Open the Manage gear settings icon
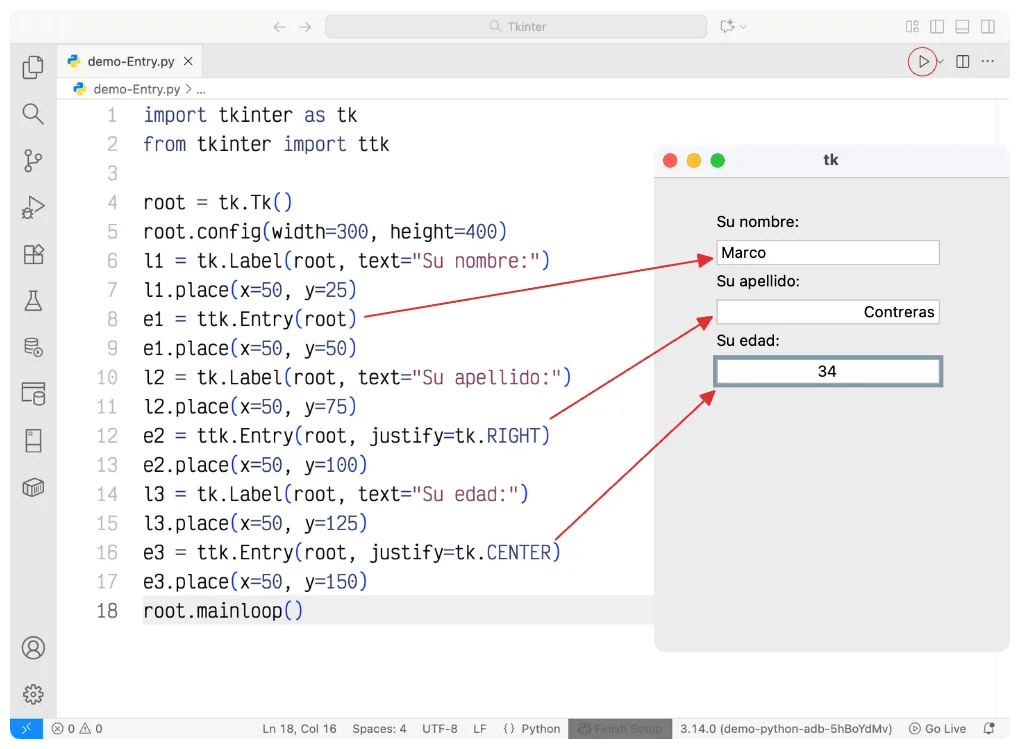 33,694
